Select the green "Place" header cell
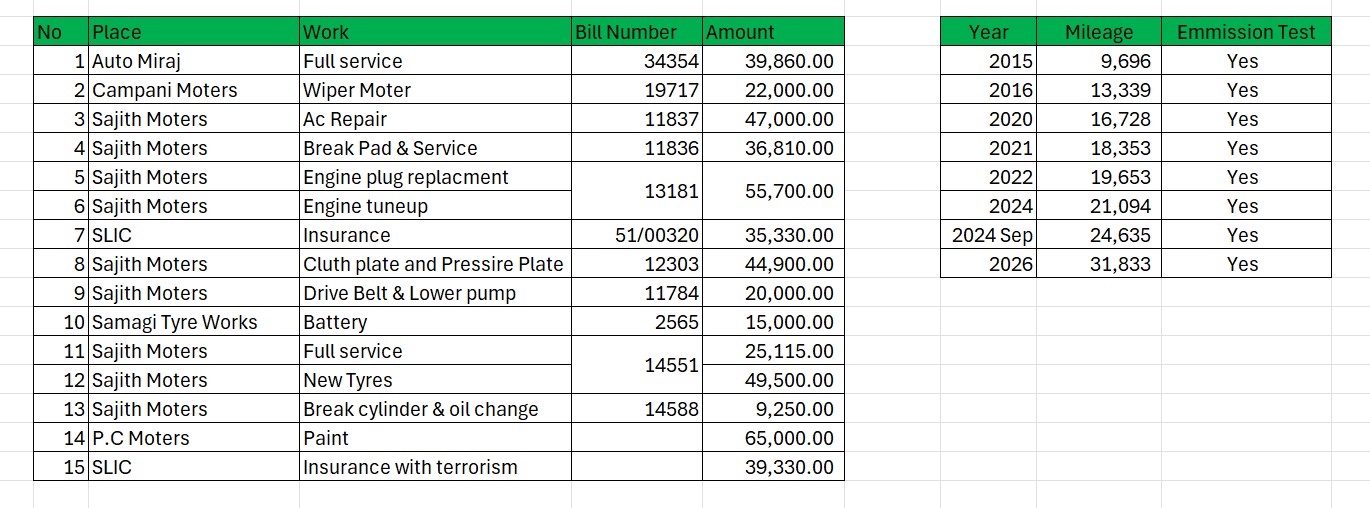The height and width of the screenshot is (508, 1370). tap(194, 32)
